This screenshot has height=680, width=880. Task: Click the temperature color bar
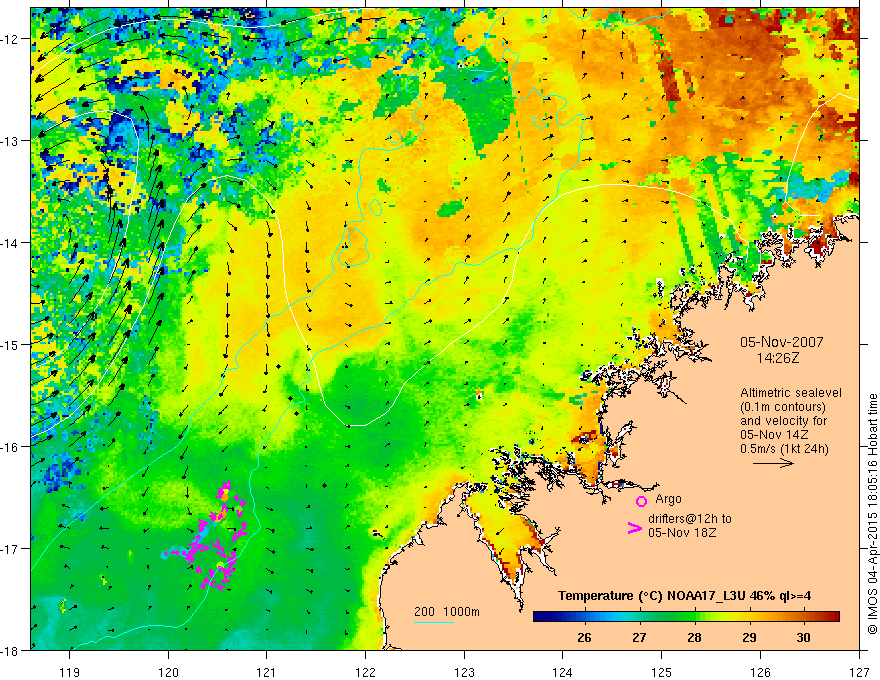point(686,616)
